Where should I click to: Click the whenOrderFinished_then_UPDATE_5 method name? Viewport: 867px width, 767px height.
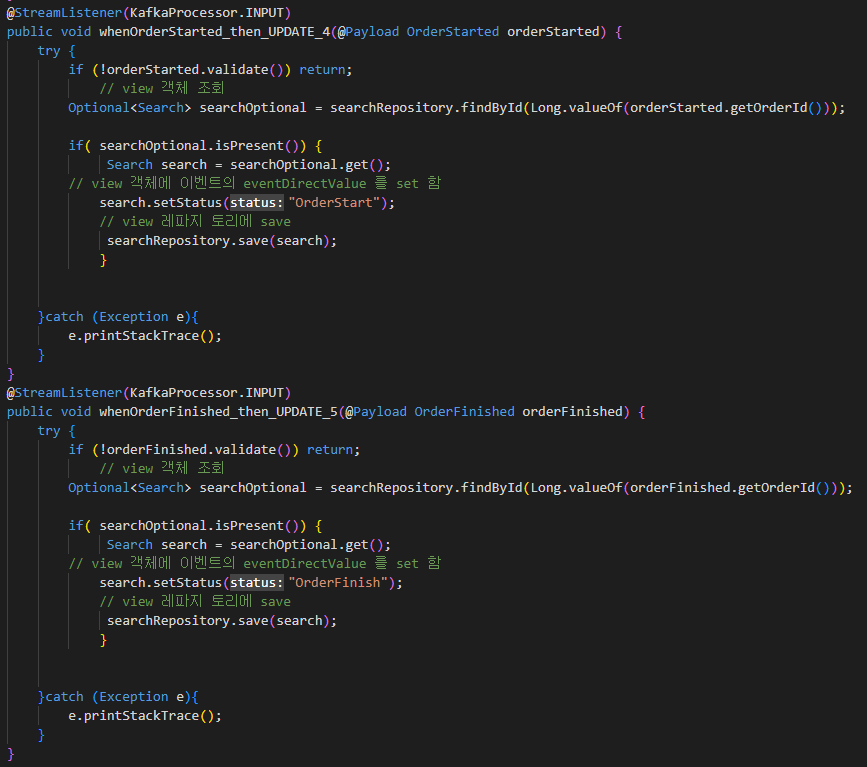point(219,411)
